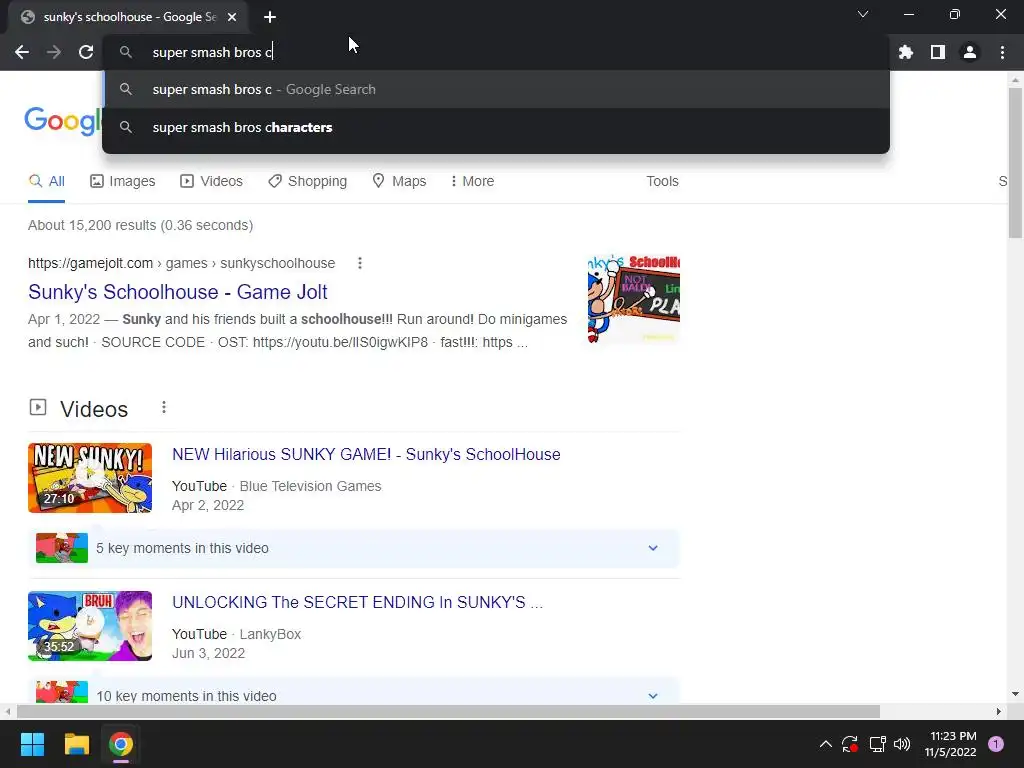Image resolution: width=1024 pixels, height=768 pixels.
Task: Switch to the All results tab
Action: point(46,181)
